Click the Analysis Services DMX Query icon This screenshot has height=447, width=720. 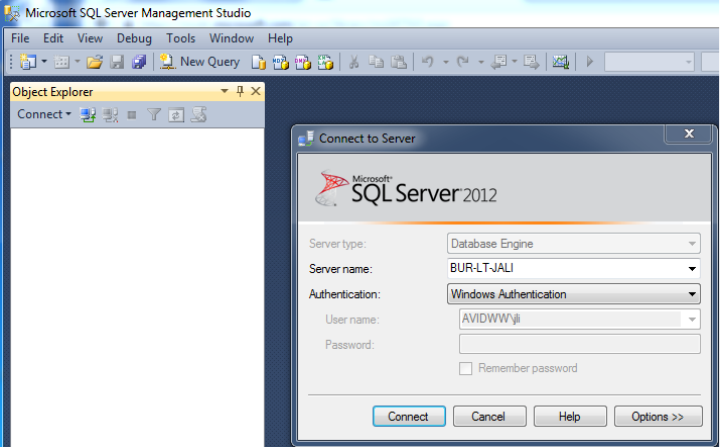coord(303,62)
